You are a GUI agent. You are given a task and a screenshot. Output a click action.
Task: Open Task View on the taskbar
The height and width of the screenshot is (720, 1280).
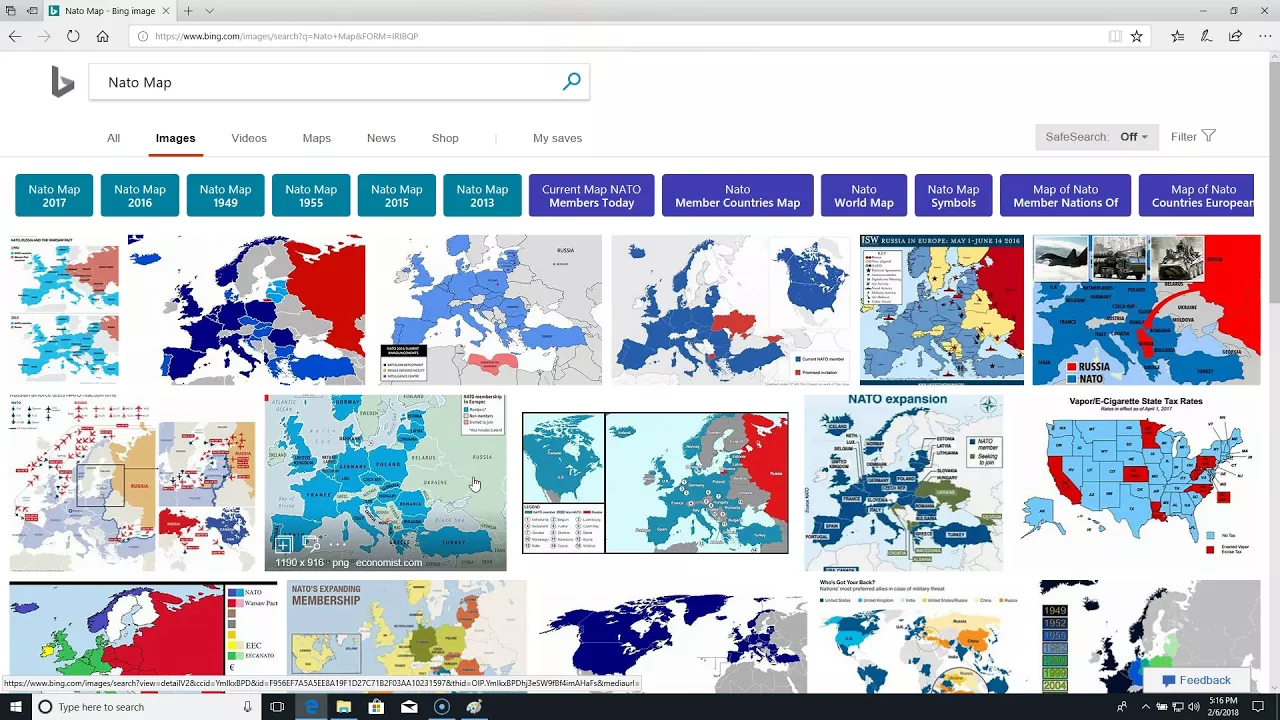coord(277,707)
